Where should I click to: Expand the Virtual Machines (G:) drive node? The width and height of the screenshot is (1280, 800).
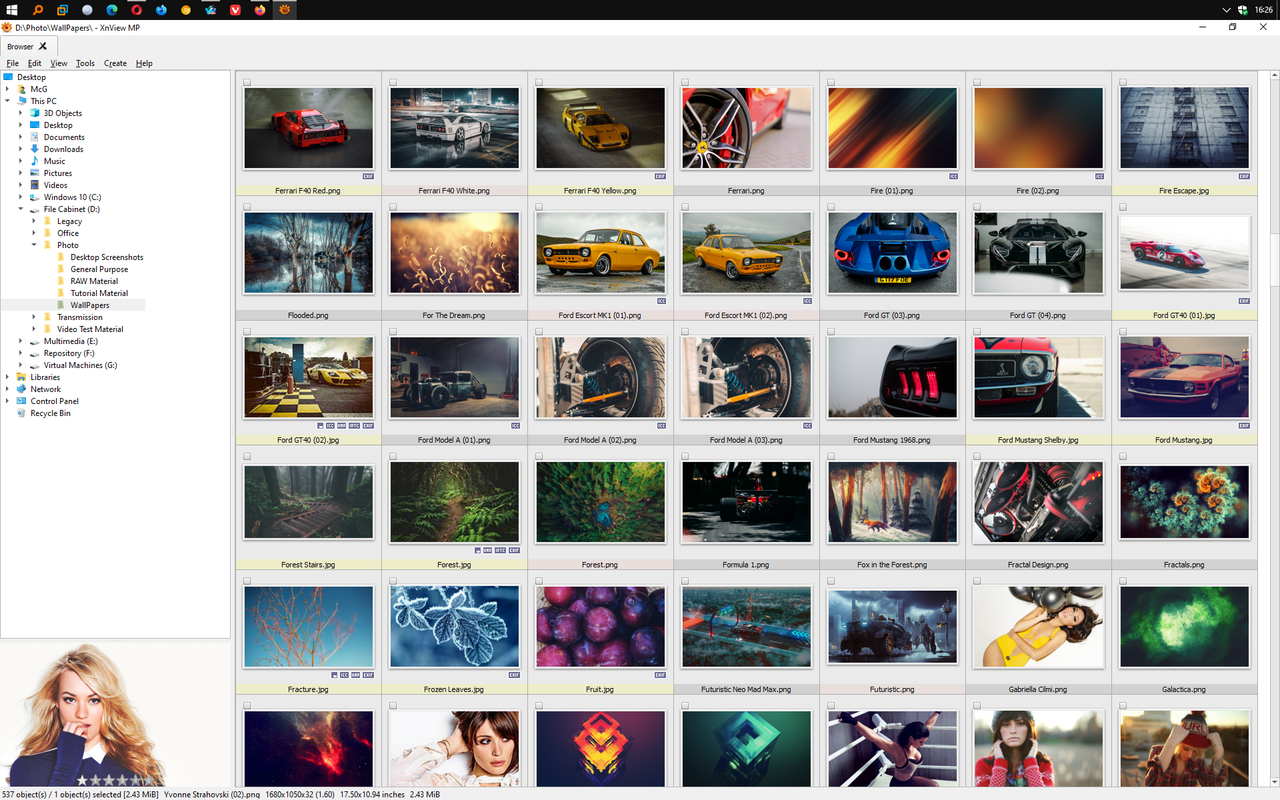pyautogui.click(x=20, y=365)
